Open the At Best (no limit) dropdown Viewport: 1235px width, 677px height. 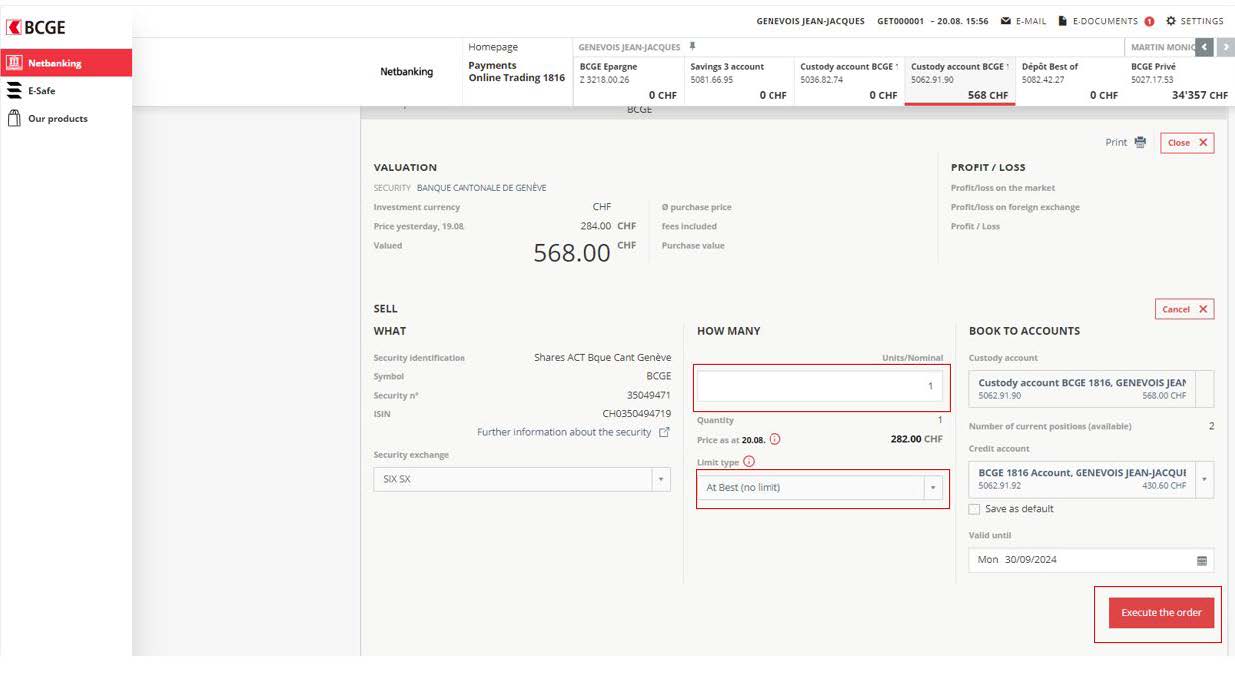[820, 487]
